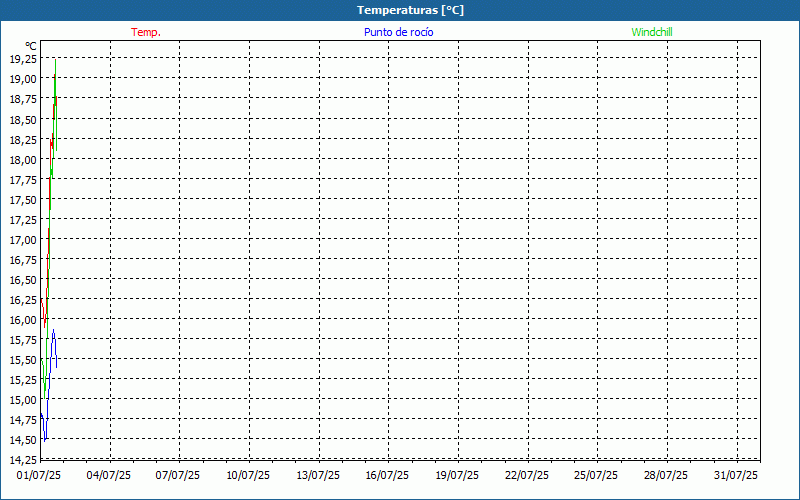Select the 15,00 y-axis value

(23, 399)
